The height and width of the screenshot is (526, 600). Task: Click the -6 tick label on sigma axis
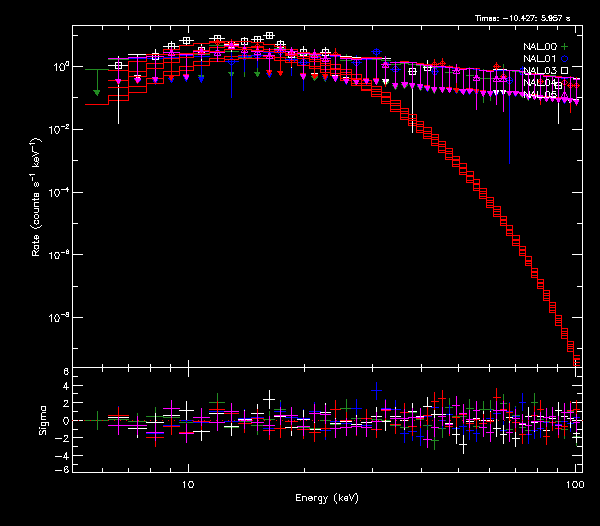(62, 469)
